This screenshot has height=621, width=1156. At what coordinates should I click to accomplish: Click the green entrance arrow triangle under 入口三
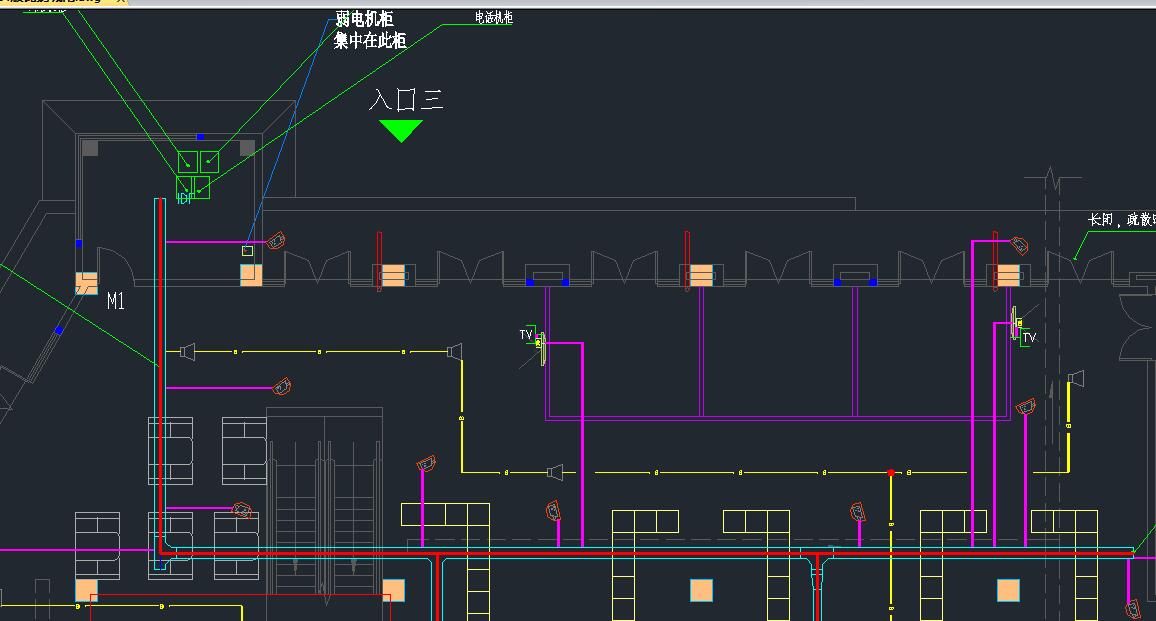pos(400,131)
